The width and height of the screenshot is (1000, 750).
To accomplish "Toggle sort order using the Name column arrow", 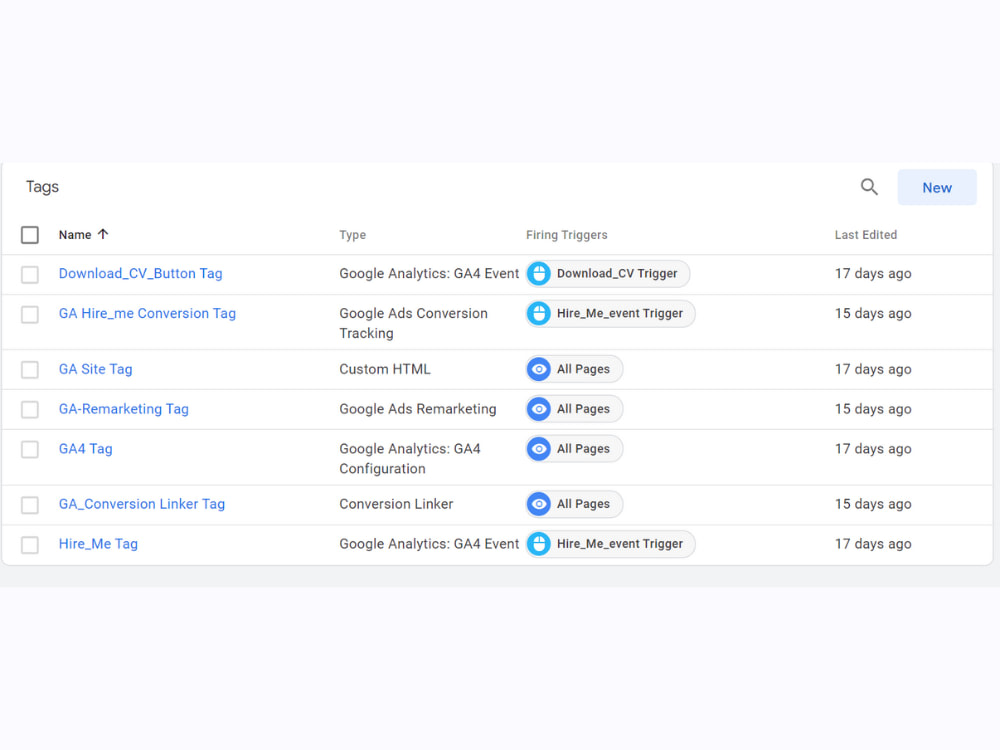I will [x=103, y=234].
